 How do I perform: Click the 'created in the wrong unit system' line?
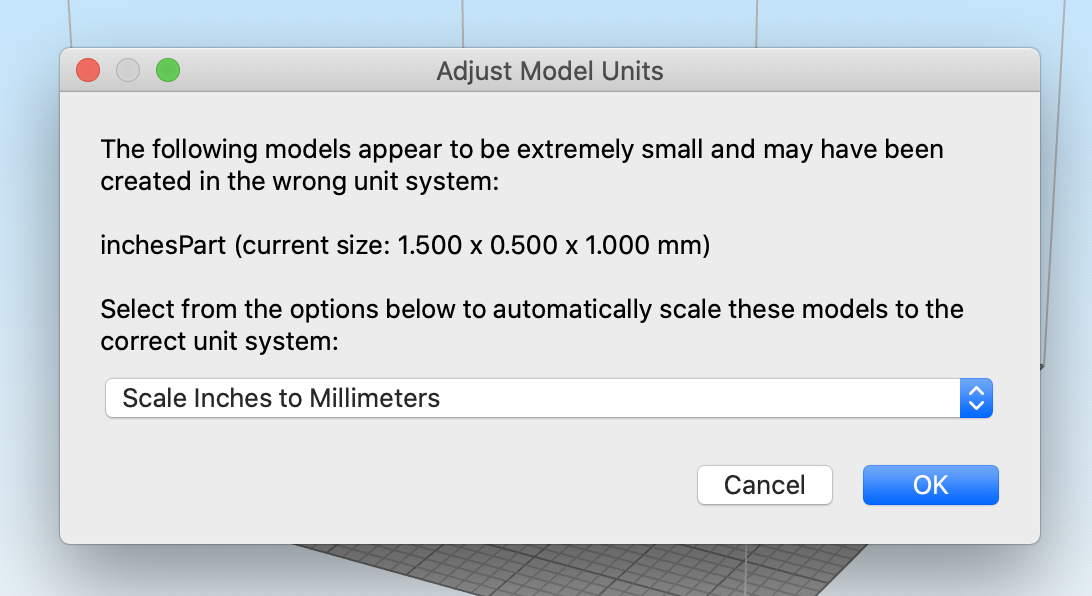point(299,182)
